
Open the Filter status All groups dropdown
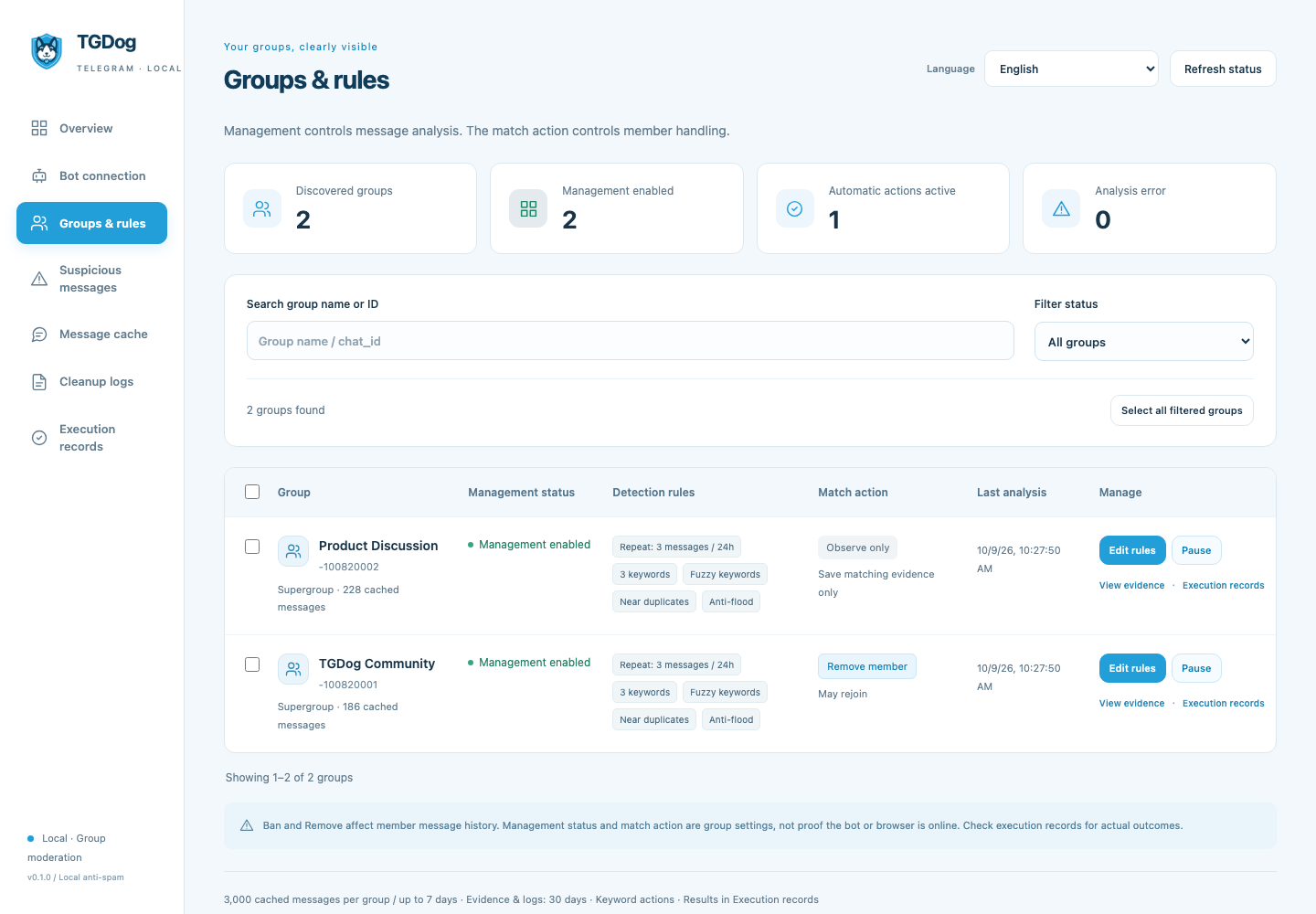coord(1144,342)
